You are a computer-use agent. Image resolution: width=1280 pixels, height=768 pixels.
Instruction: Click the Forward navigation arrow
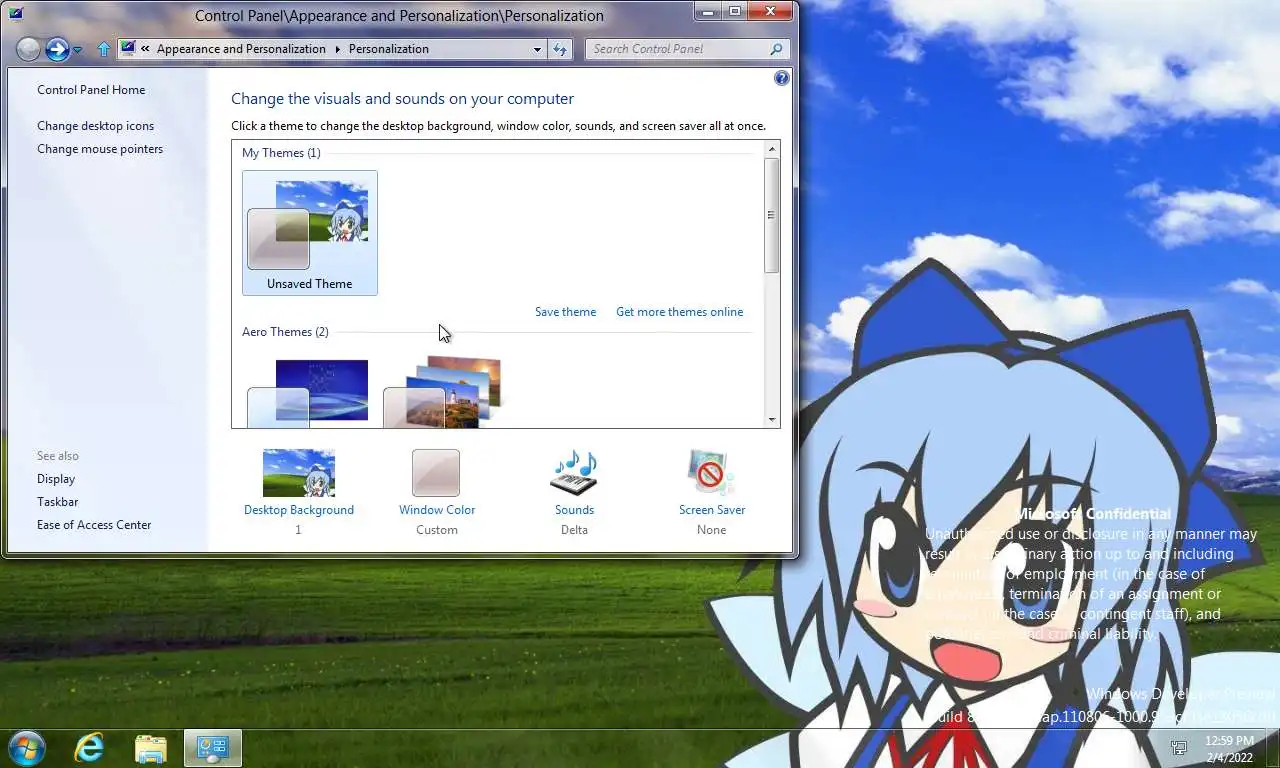[57, 48]
